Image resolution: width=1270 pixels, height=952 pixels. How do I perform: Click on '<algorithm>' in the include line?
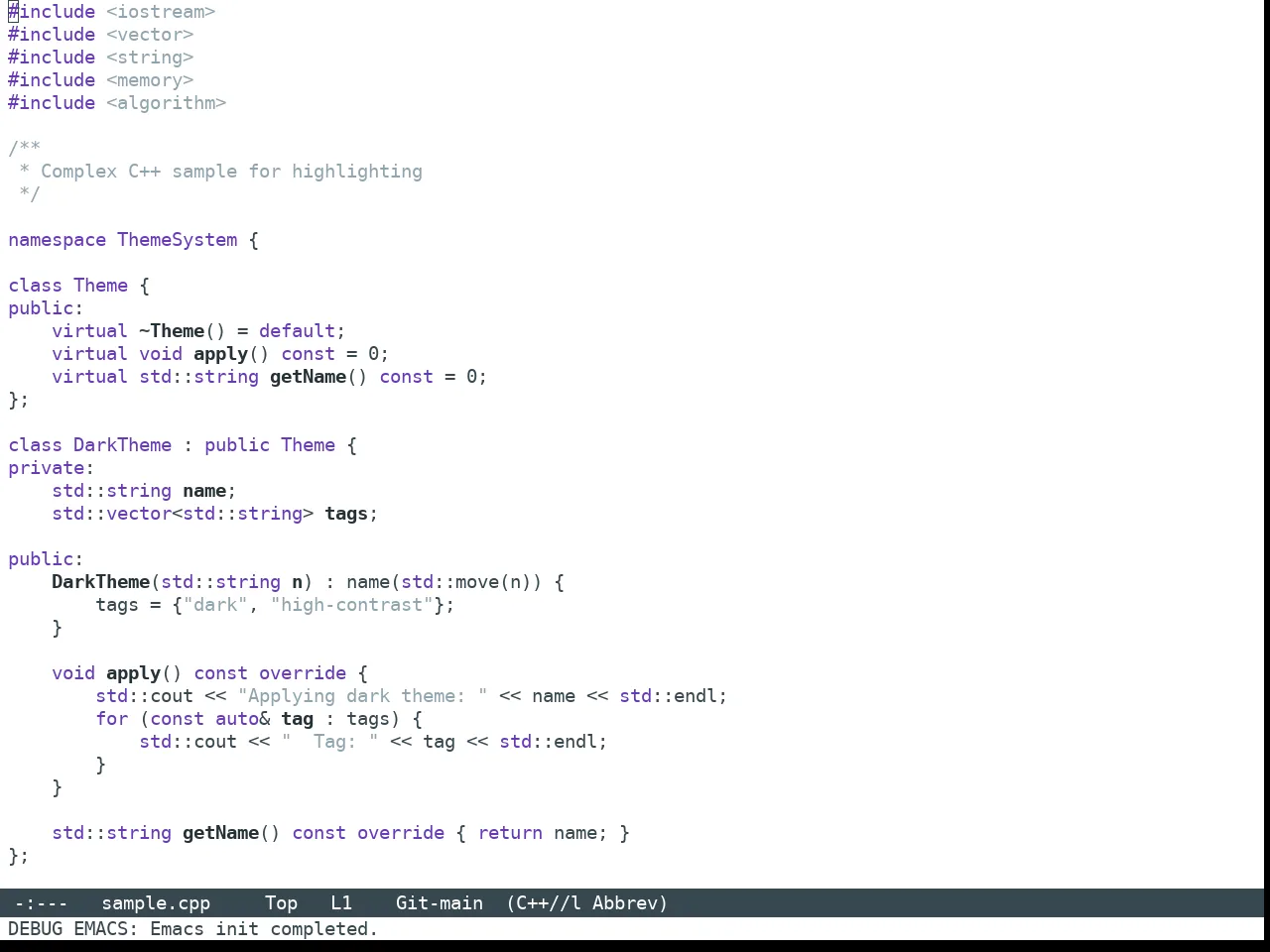tap(167, 103)
